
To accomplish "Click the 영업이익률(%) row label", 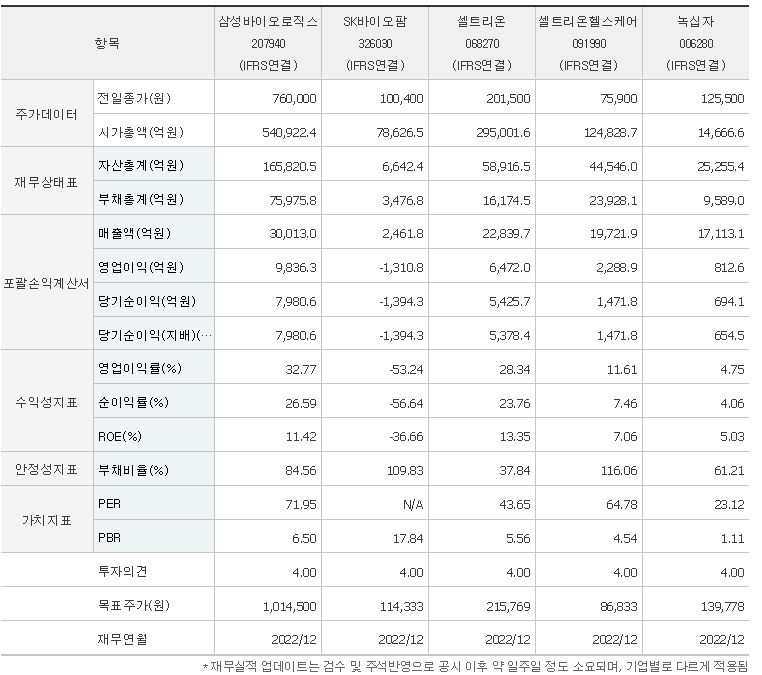I will [140, 368].
